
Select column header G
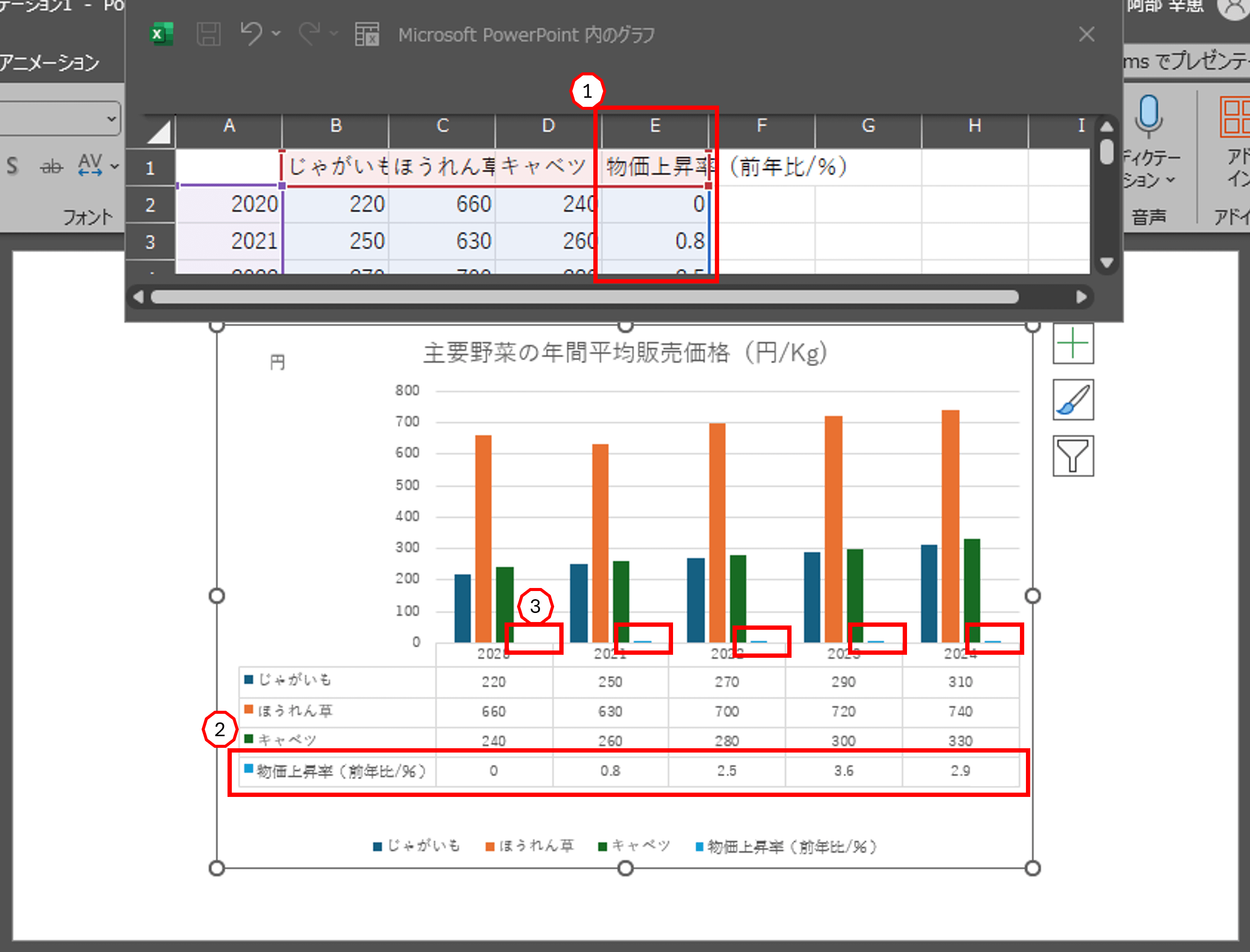coord(869,126)
